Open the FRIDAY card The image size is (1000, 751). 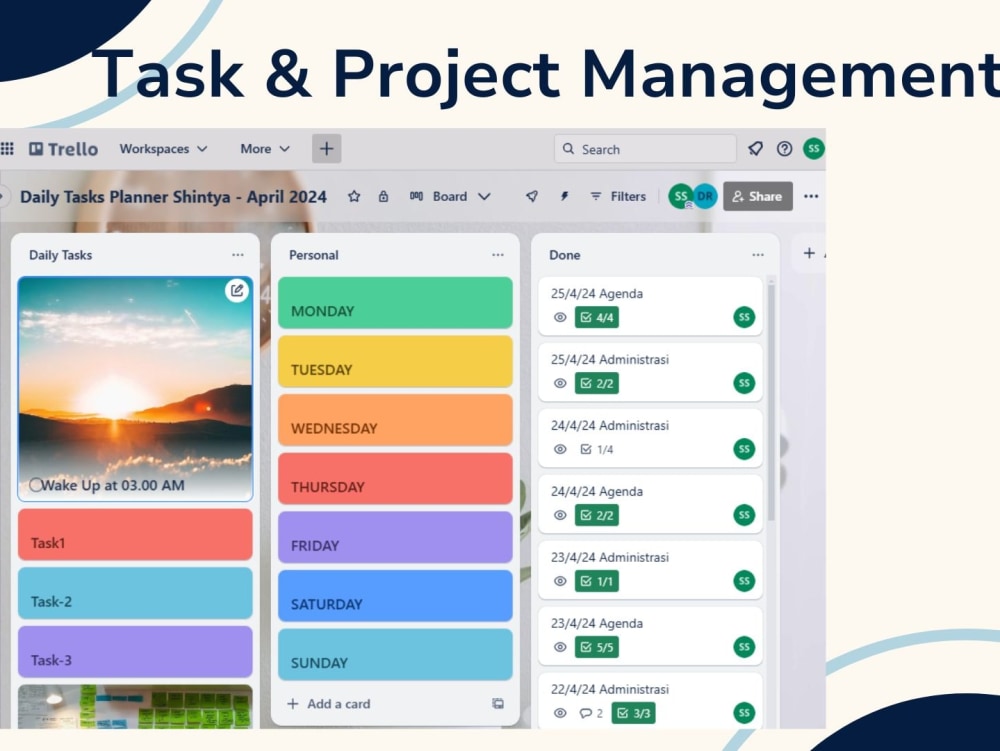[395, 537]
